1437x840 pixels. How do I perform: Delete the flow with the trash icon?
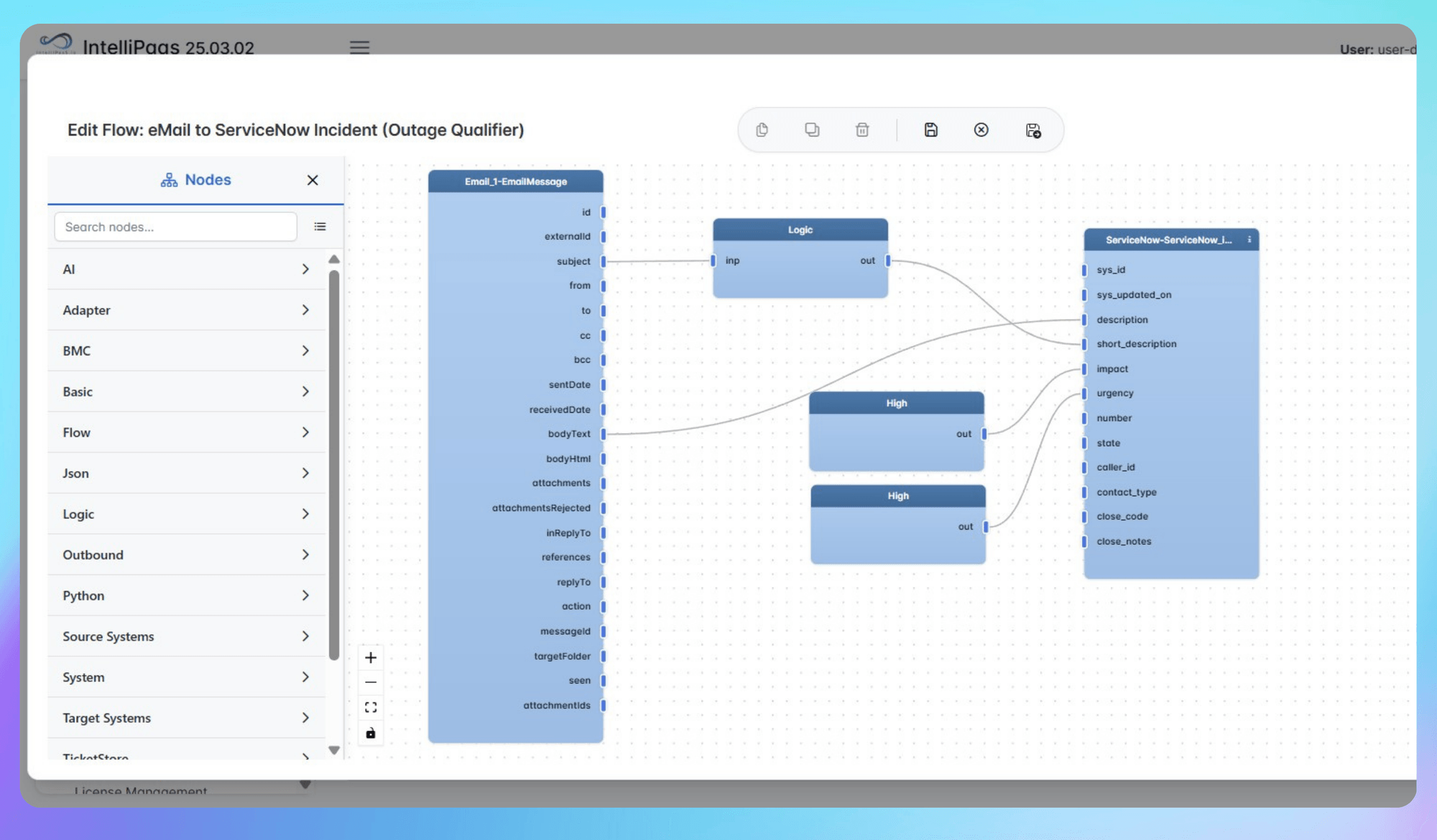click(x=861, y=129)
